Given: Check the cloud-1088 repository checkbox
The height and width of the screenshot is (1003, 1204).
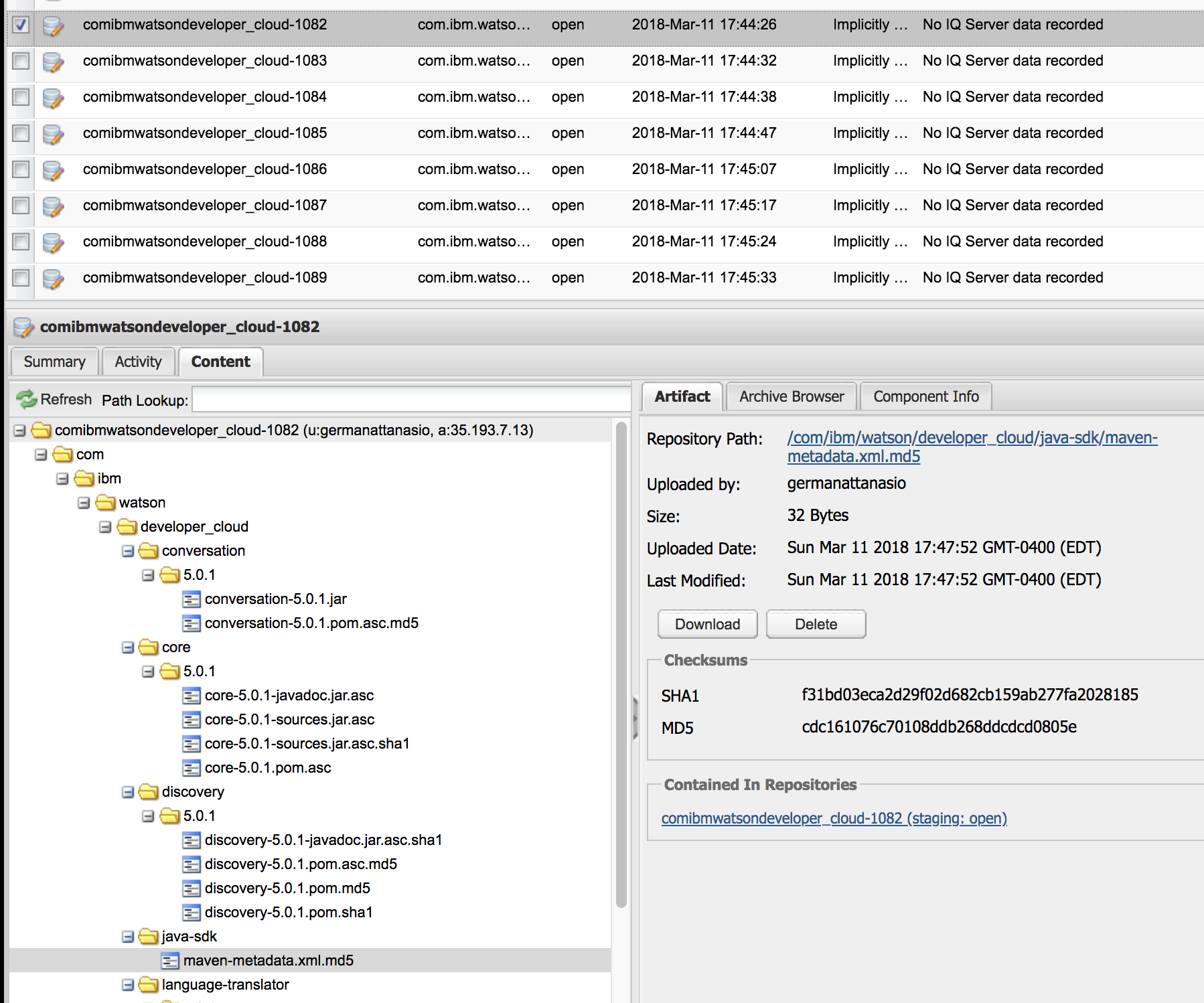Looking at the screenshot, I should (21, 242).
